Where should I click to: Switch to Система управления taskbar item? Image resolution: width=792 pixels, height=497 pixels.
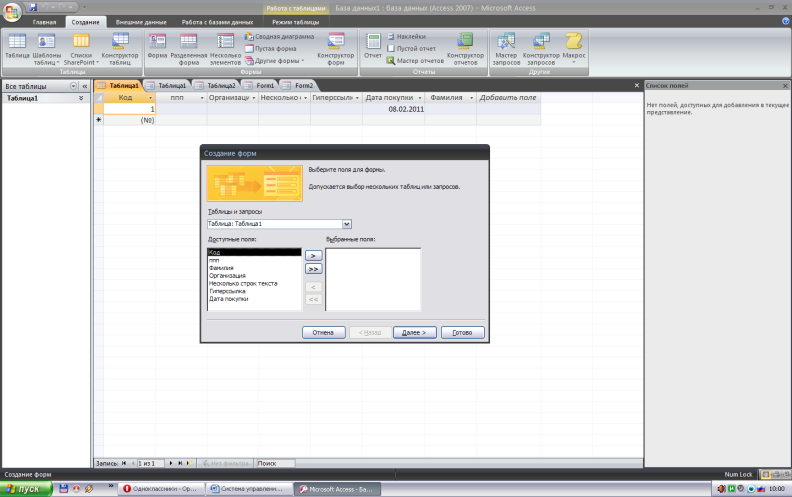click(251, 489)
